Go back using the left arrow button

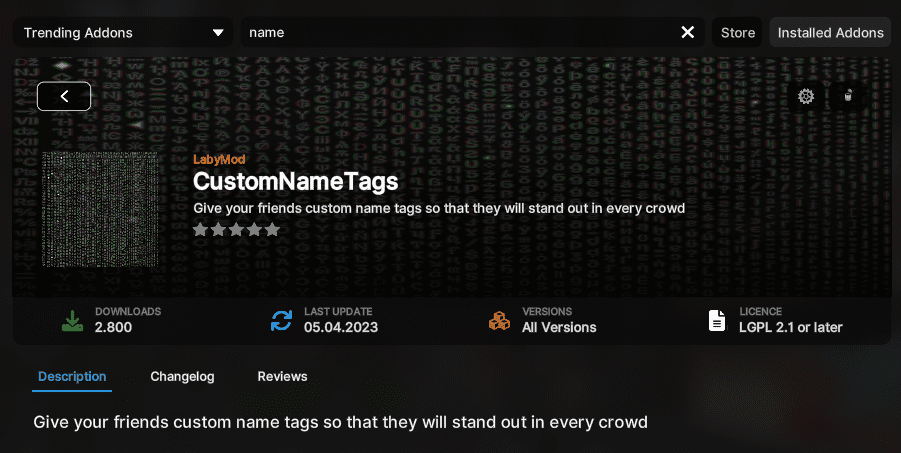64,96
